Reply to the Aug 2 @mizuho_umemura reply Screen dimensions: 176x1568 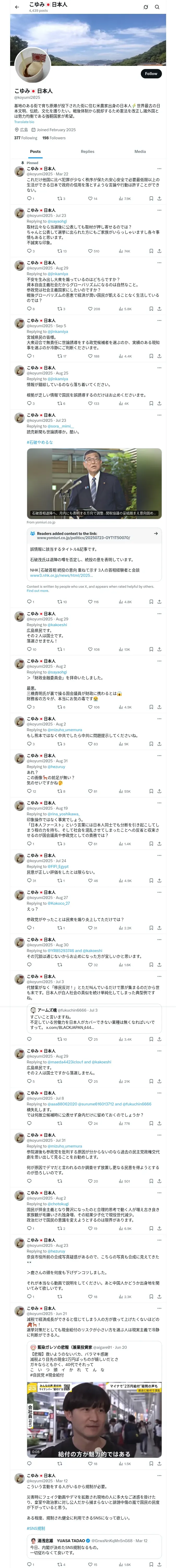(x=29, y=744)
